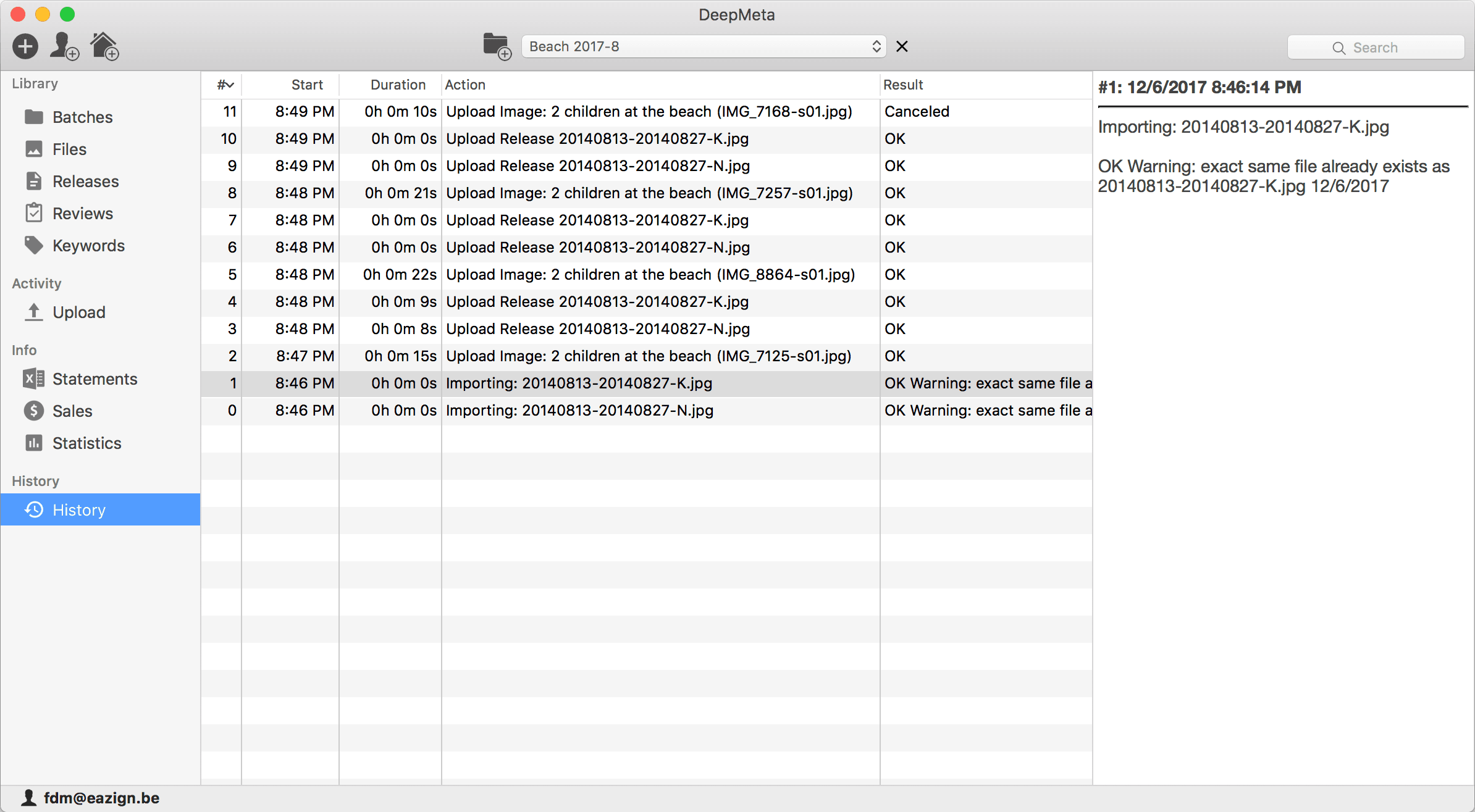Select Importing 20140813-20140827-N.jpg row
Viewport: 1475px width, 812px height.
click(x=647, y=411)
